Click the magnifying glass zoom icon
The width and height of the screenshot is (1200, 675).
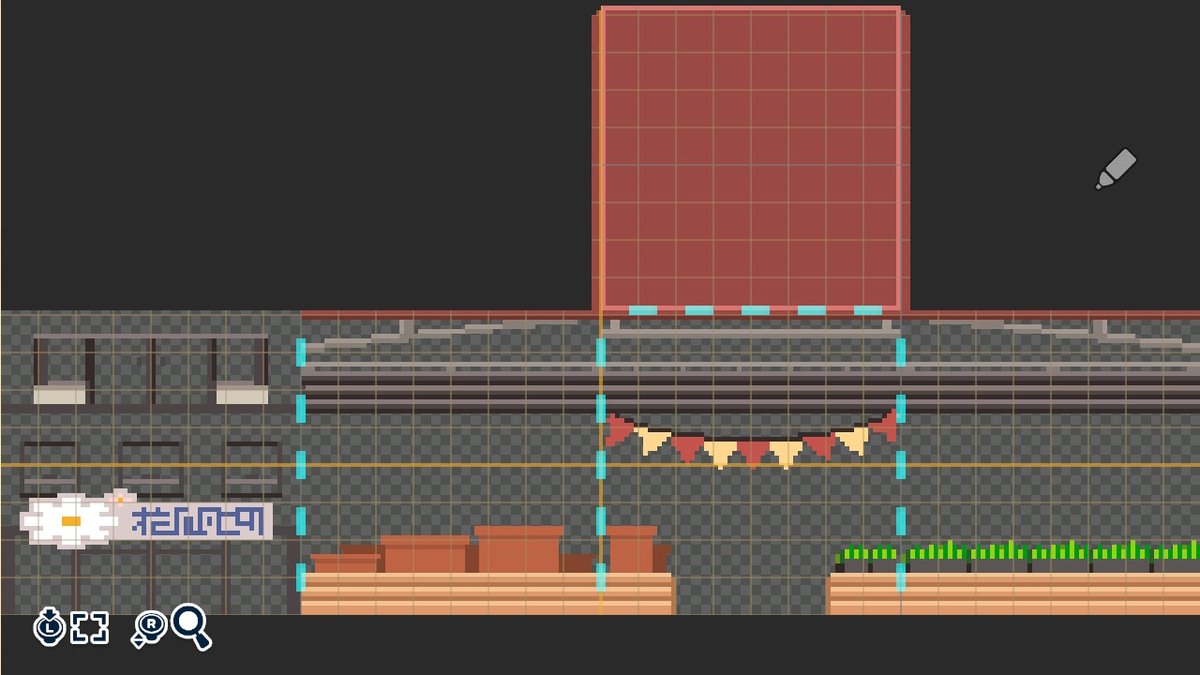pyautogui.click(x=191, y=626)
